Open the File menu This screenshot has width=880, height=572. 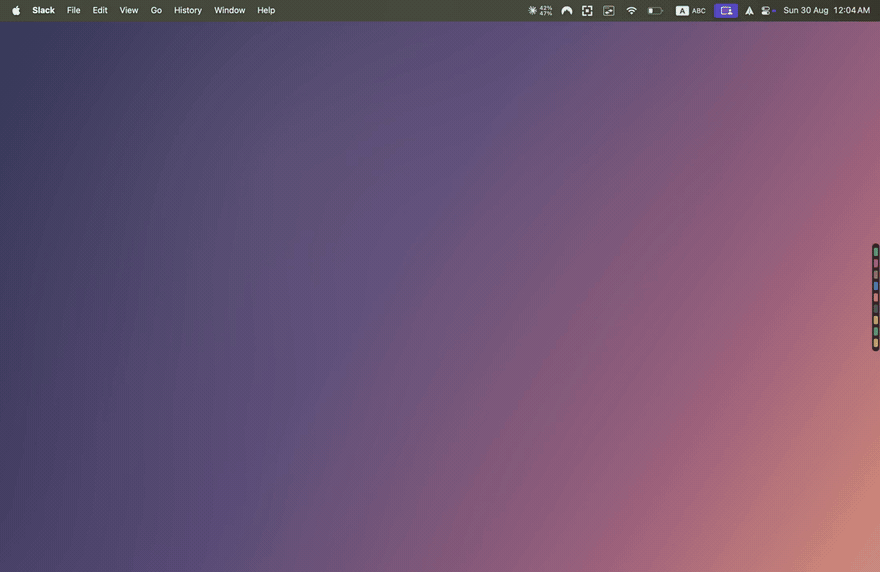[74, 10]
